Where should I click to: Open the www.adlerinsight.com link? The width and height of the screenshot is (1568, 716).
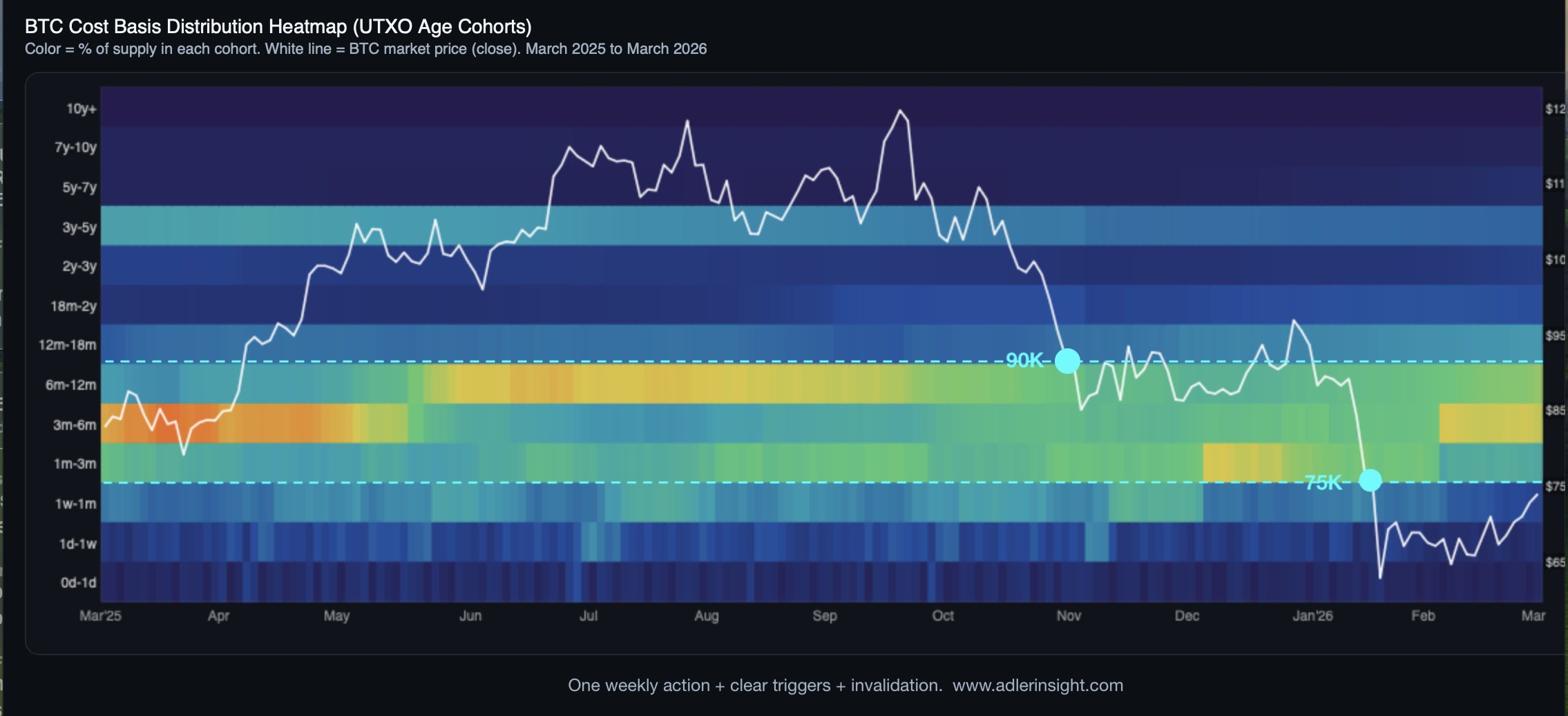coord(1038,686)
